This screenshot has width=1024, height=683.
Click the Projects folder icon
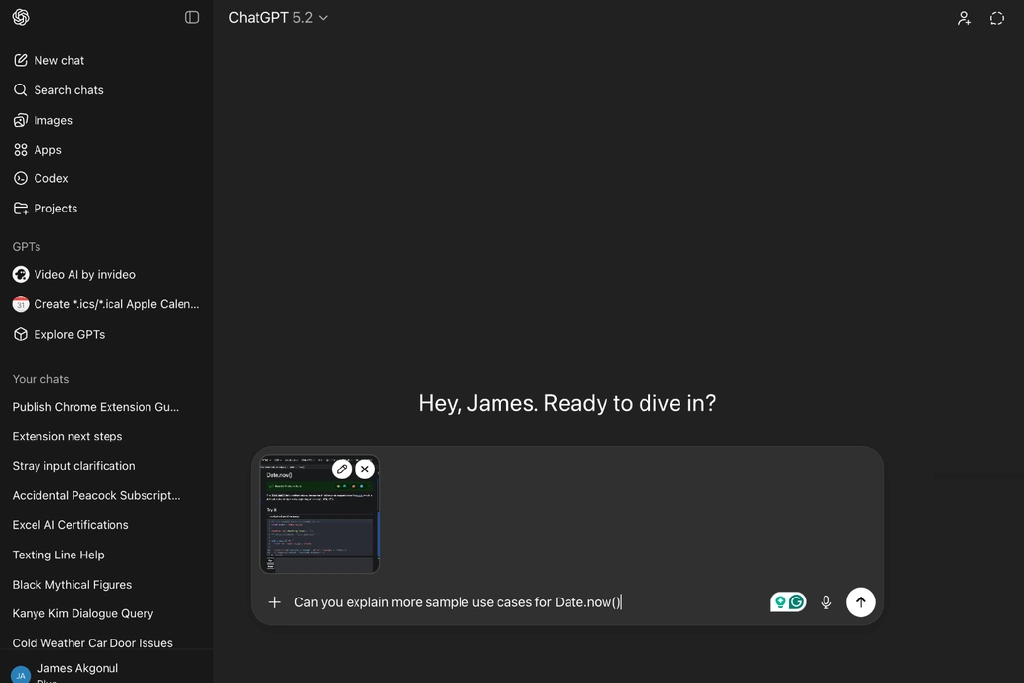21,208
